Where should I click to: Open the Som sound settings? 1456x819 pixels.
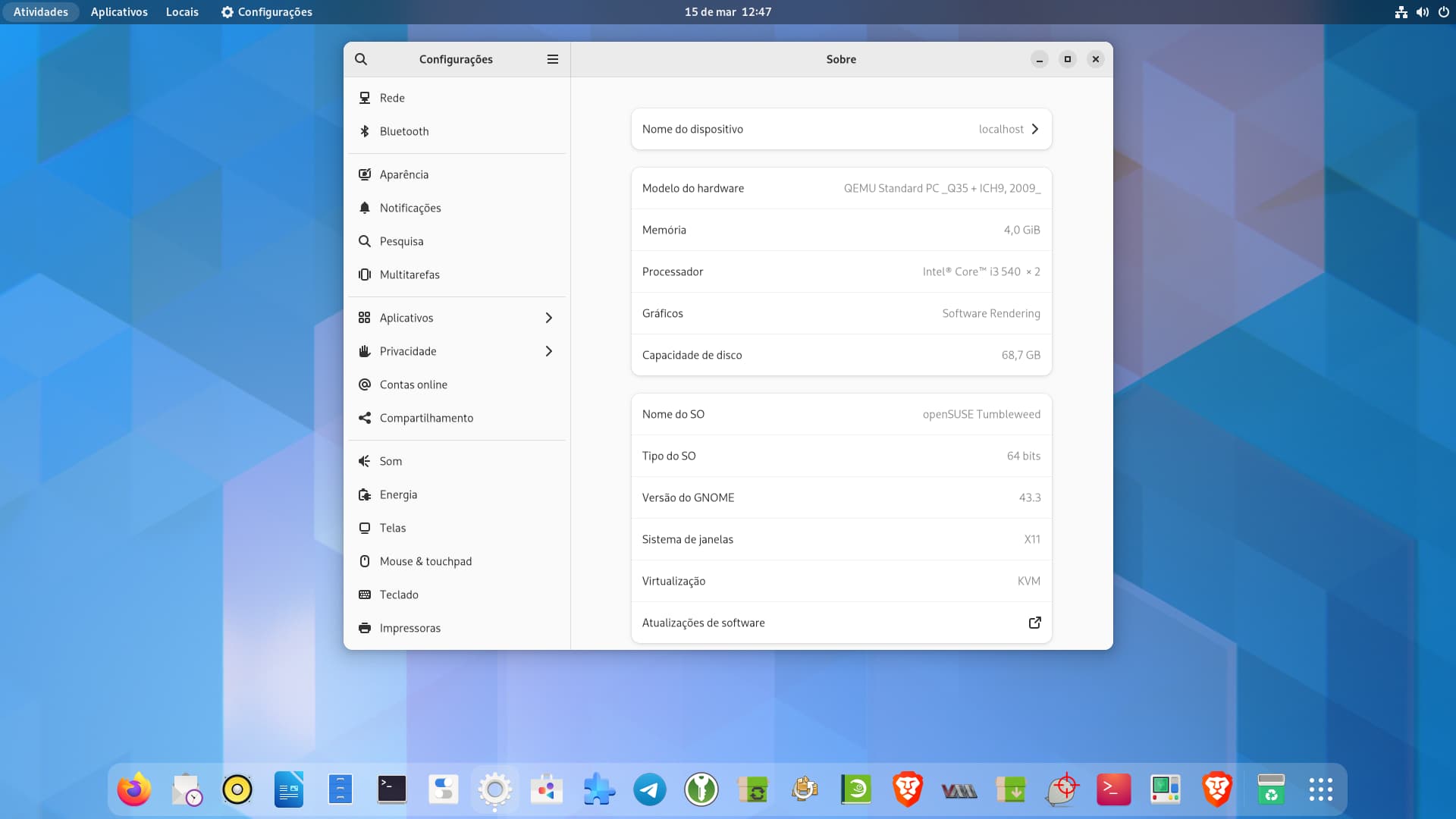click(x=391, y=461)
